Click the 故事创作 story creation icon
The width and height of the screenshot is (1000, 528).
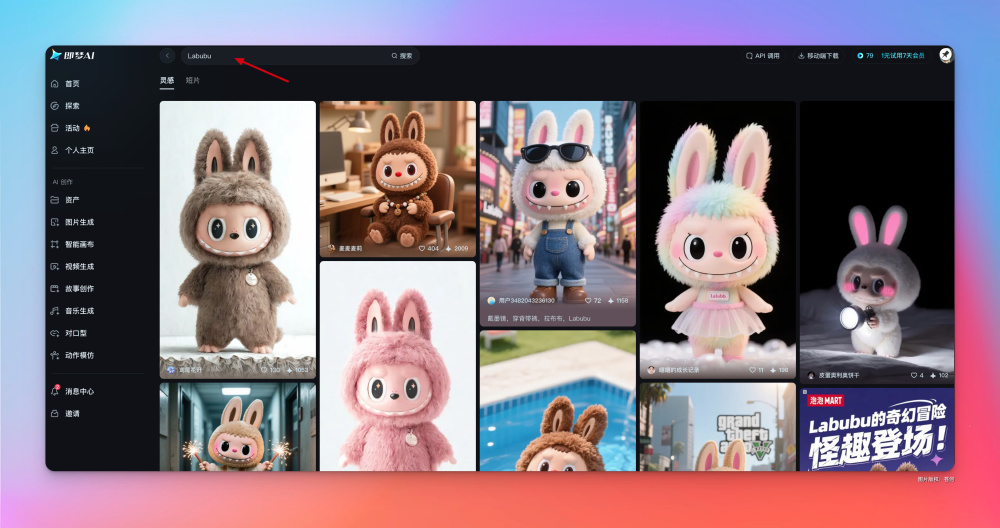[x=55, y=289]
